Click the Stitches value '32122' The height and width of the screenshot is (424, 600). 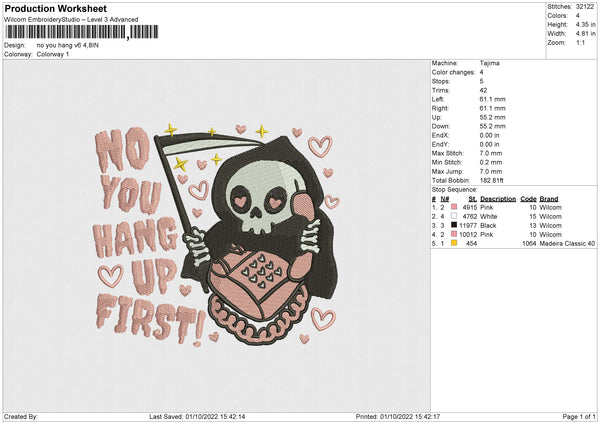point(585,7)
